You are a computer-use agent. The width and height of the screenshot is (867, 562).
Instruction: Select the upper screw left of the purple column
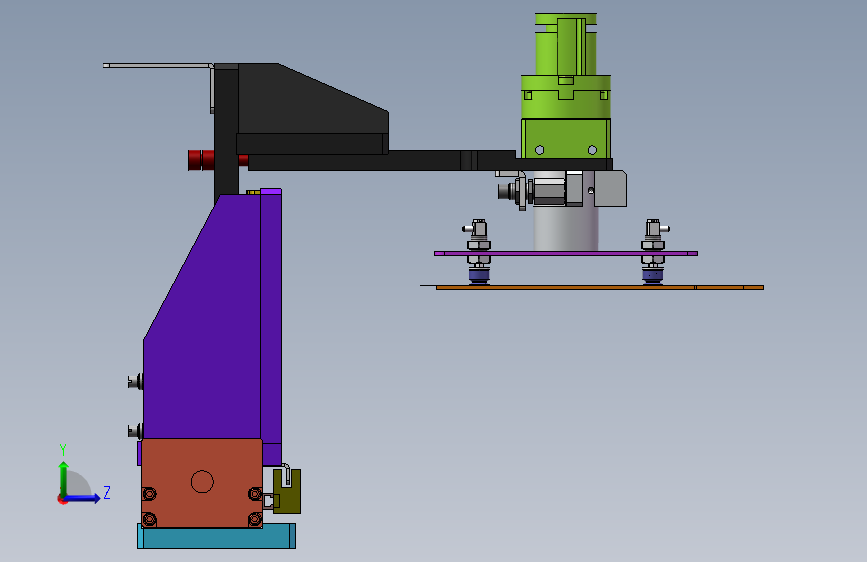pyautogui.click(x=136, y=381)
